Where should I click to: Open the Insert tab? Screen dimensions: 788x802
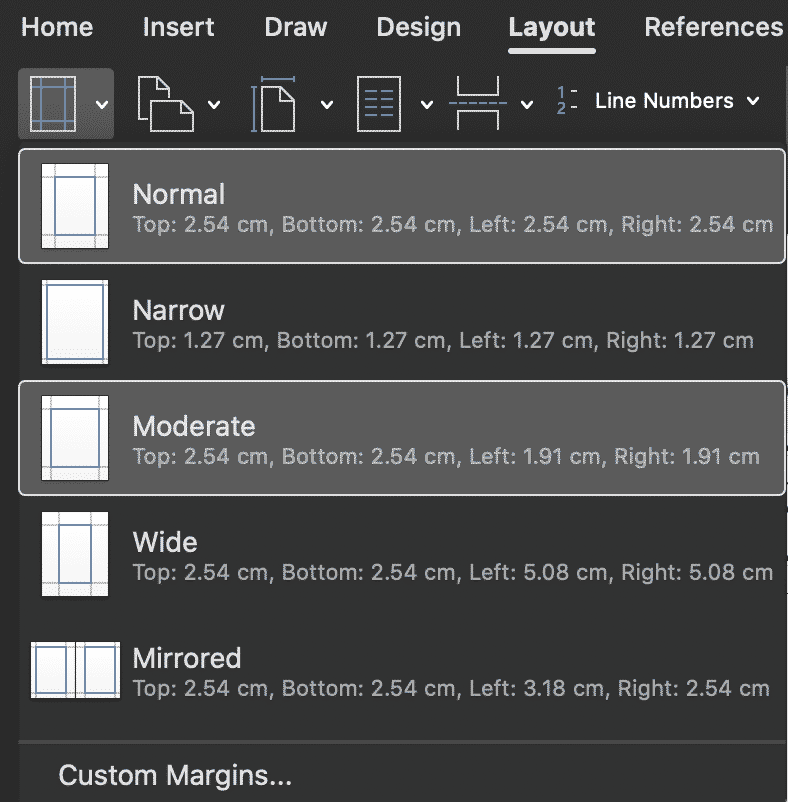(178, 27)
